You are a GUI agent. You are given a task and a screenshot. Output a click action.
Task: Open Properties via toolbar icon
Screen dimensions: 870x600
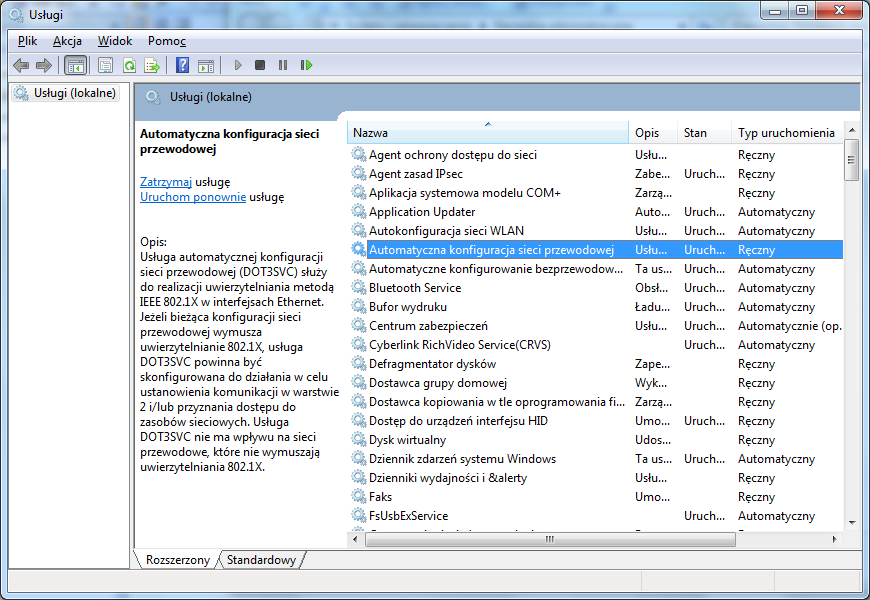pyautogui.click(x=105, y=65)
